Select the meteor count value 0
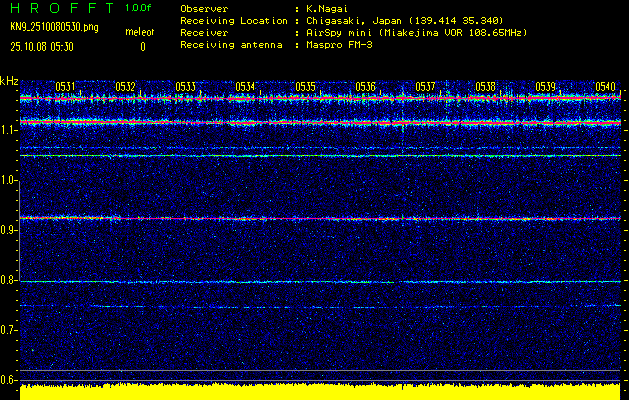Image resolution: width=629 pixels, height=400 pixels. [142, 46]
